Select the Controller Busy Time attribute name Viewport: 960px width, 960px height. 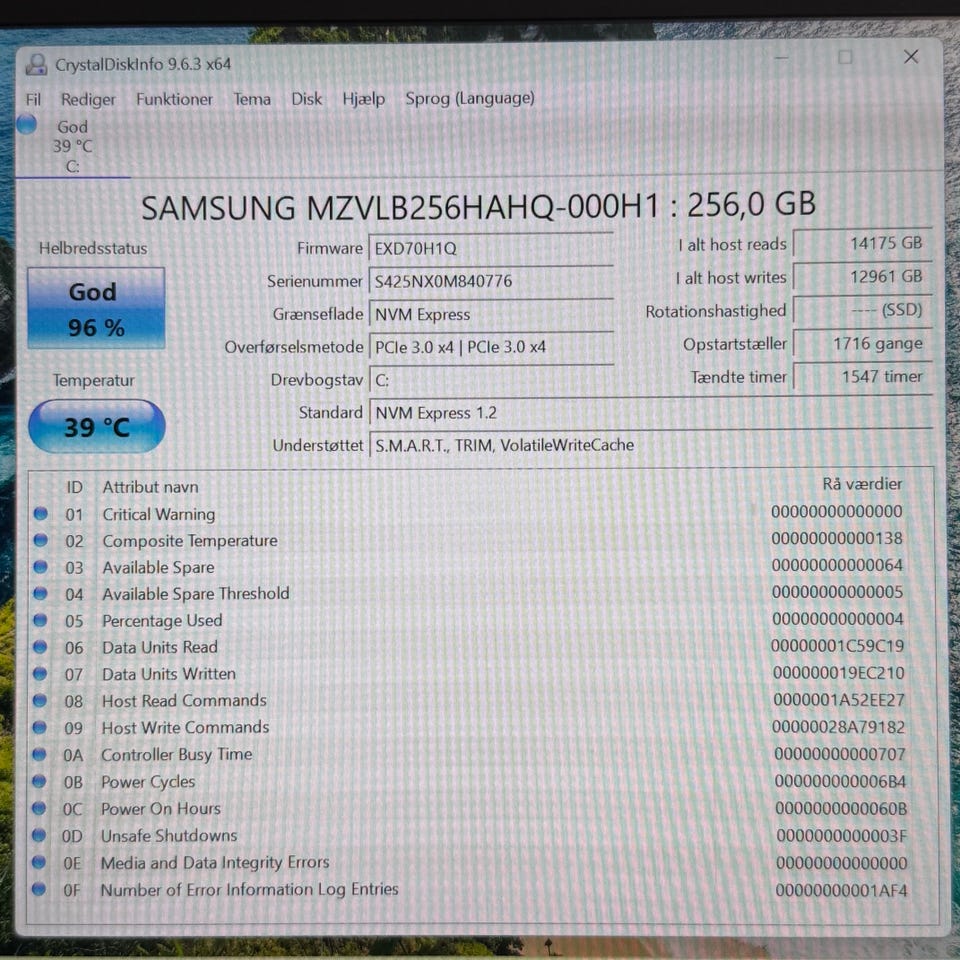[177, 754]
